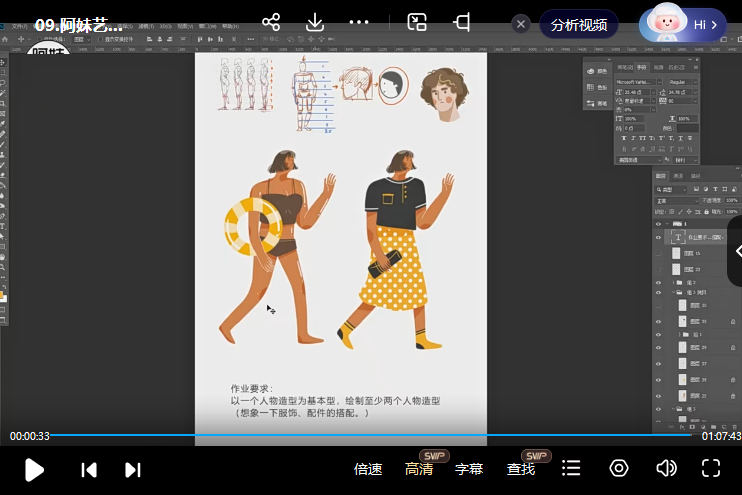
Task: Open the share options
Action: coord(271,22)
